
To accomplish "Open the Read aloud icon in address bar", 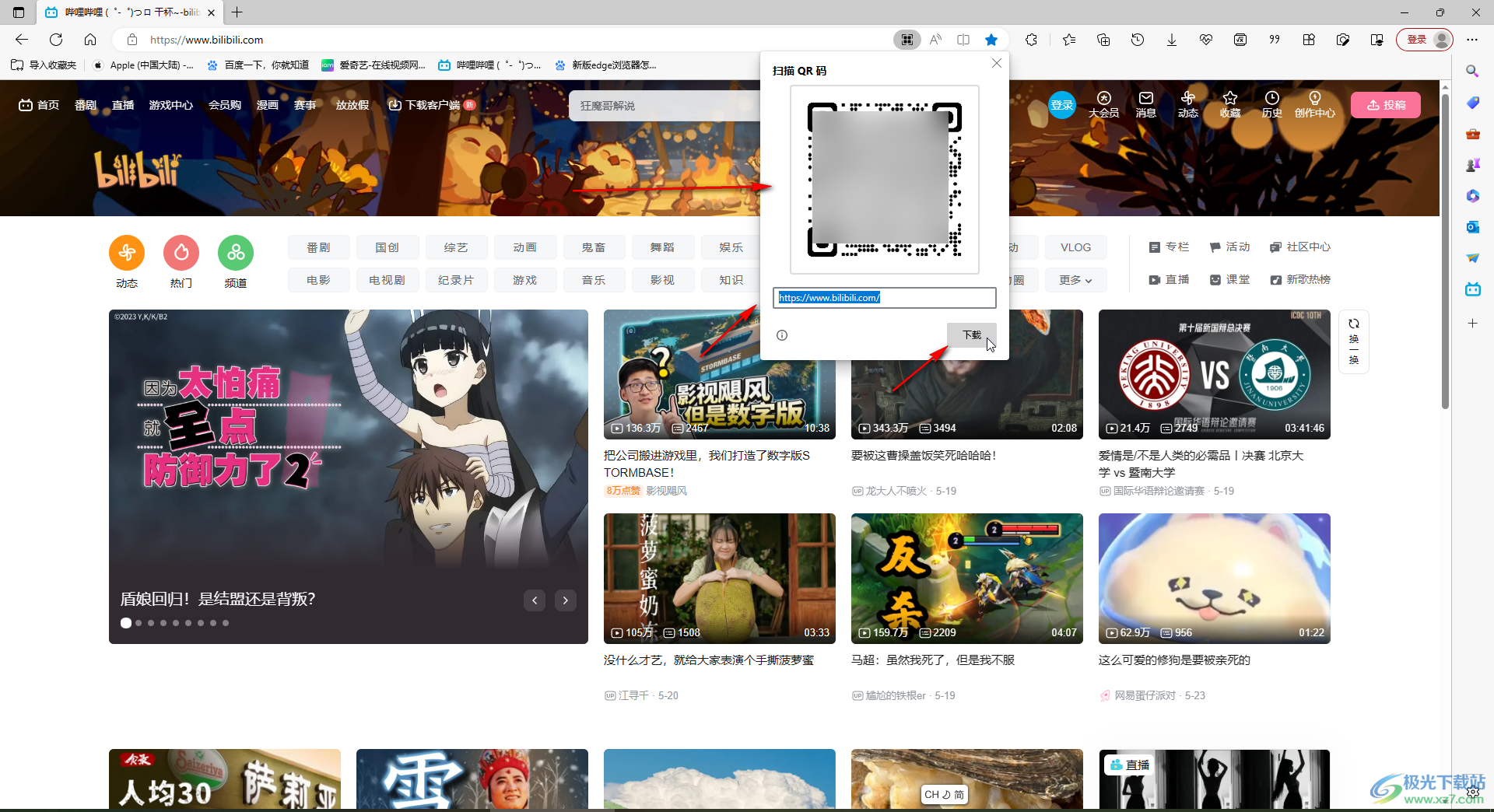I will click(935, 40).
